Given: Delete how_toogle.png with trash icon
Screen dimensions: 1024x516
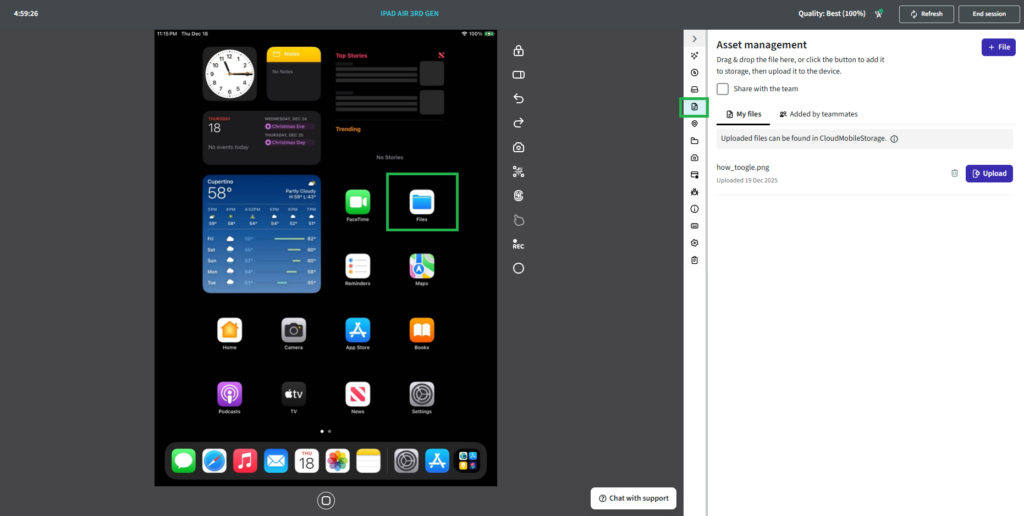Looking at the screenshot, I should (954, 173).
